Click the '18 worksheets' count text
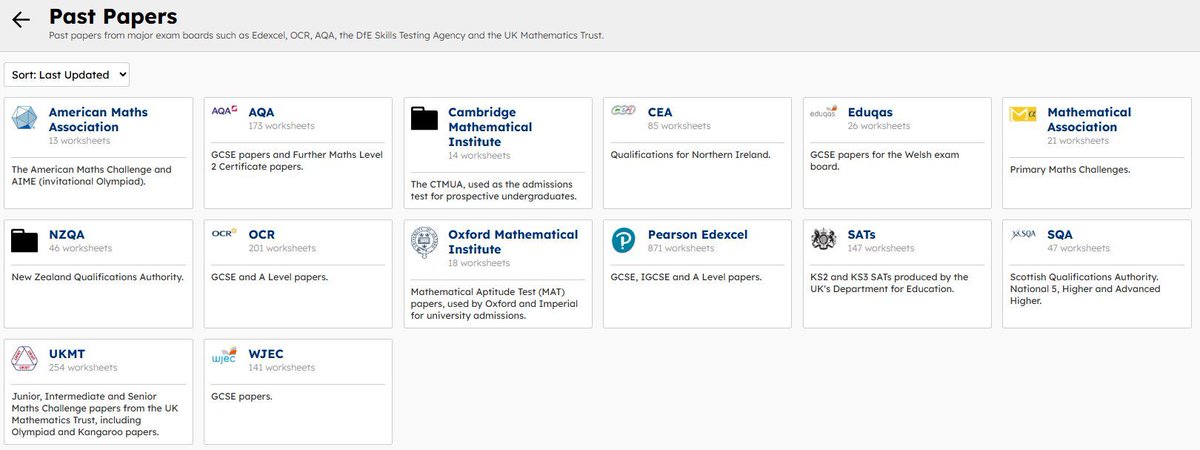 click(479, 263)
